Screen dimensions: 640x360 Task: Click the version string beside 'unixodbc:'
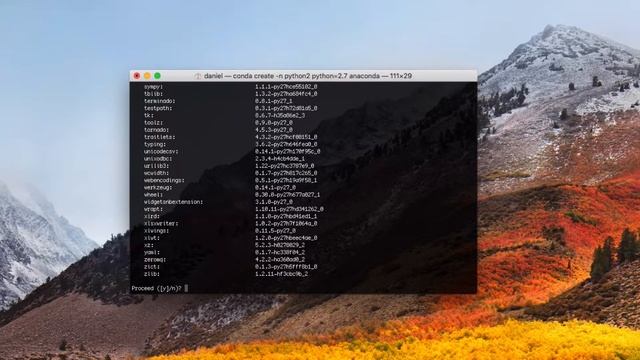(x=280, y=159)
